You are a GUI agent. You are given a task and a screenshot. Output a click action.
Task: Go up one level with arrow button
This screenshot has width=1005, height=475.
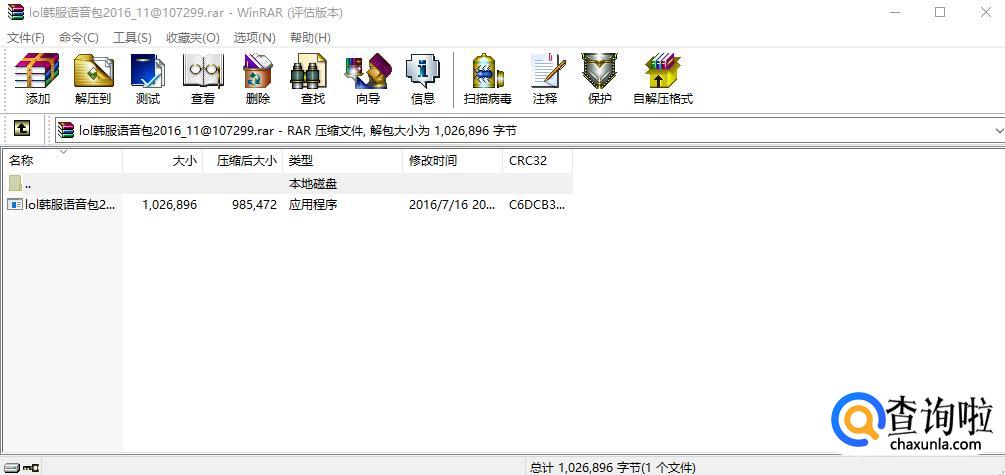click(x=21, y=129)
